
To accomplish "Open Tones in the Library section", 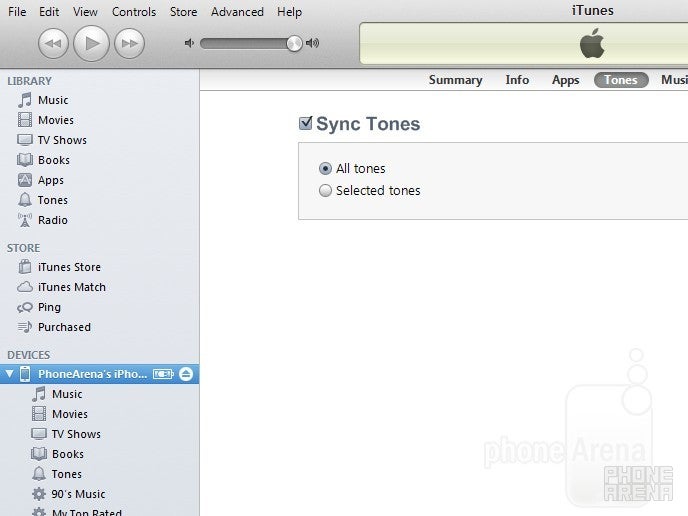I will pos(43,200).
